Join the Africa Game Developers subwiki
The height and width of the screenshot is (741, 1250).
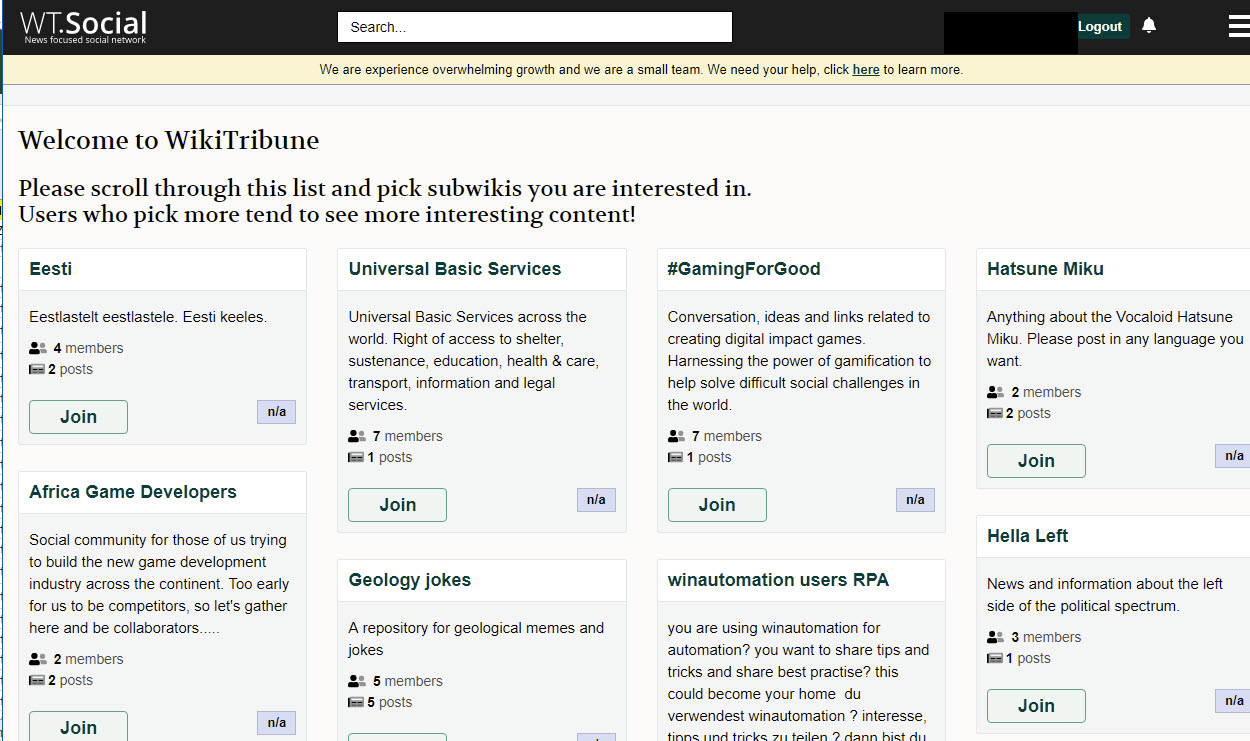[78, 727]
